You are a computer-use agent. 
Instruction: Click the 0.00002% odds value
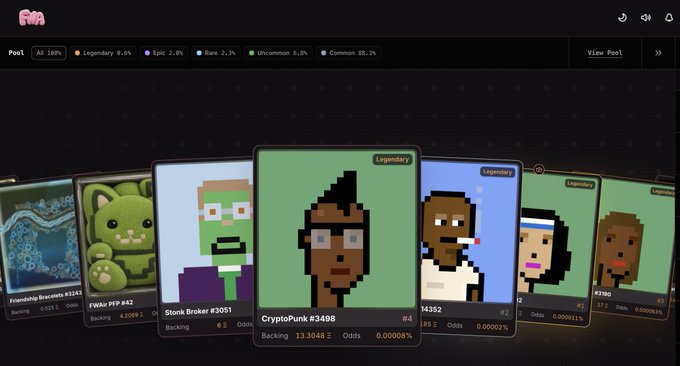[x=492, y=327]
